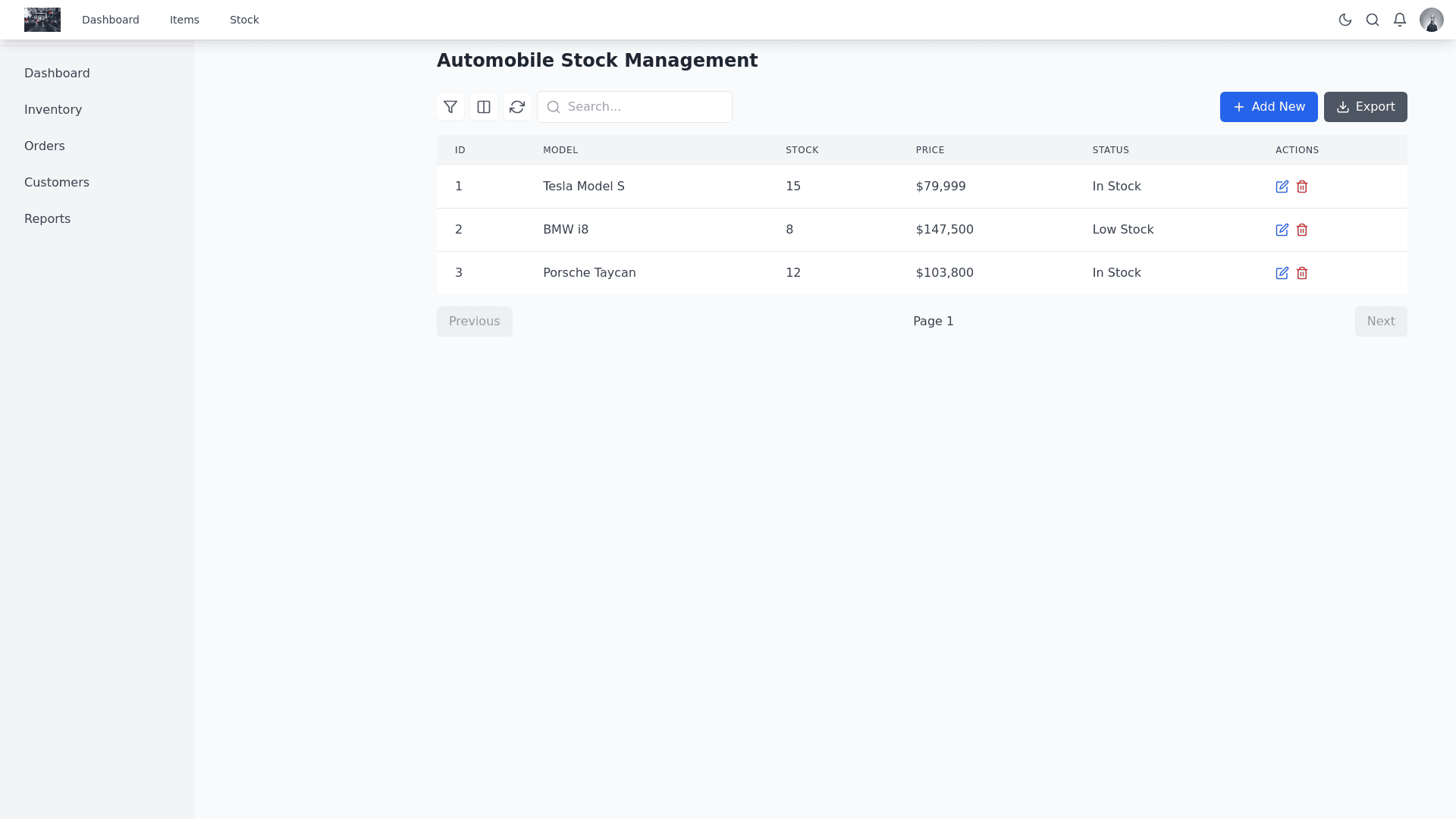Viewport: 1456px width, 819px height.
Task: Focus the Search input field
Action: tap(645, 107)
